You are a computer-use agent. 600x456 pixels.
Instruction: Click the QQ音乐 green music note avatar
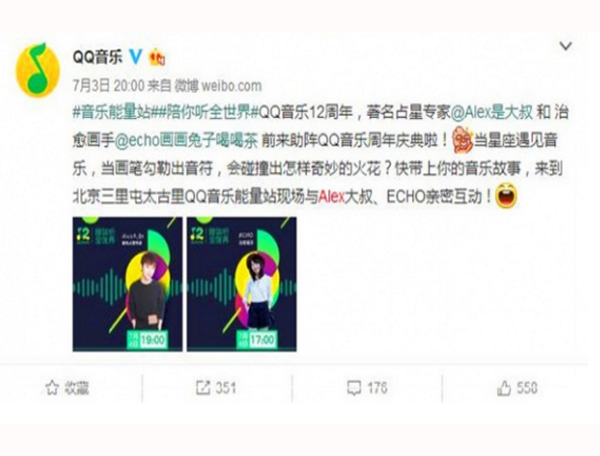point(38,70)
